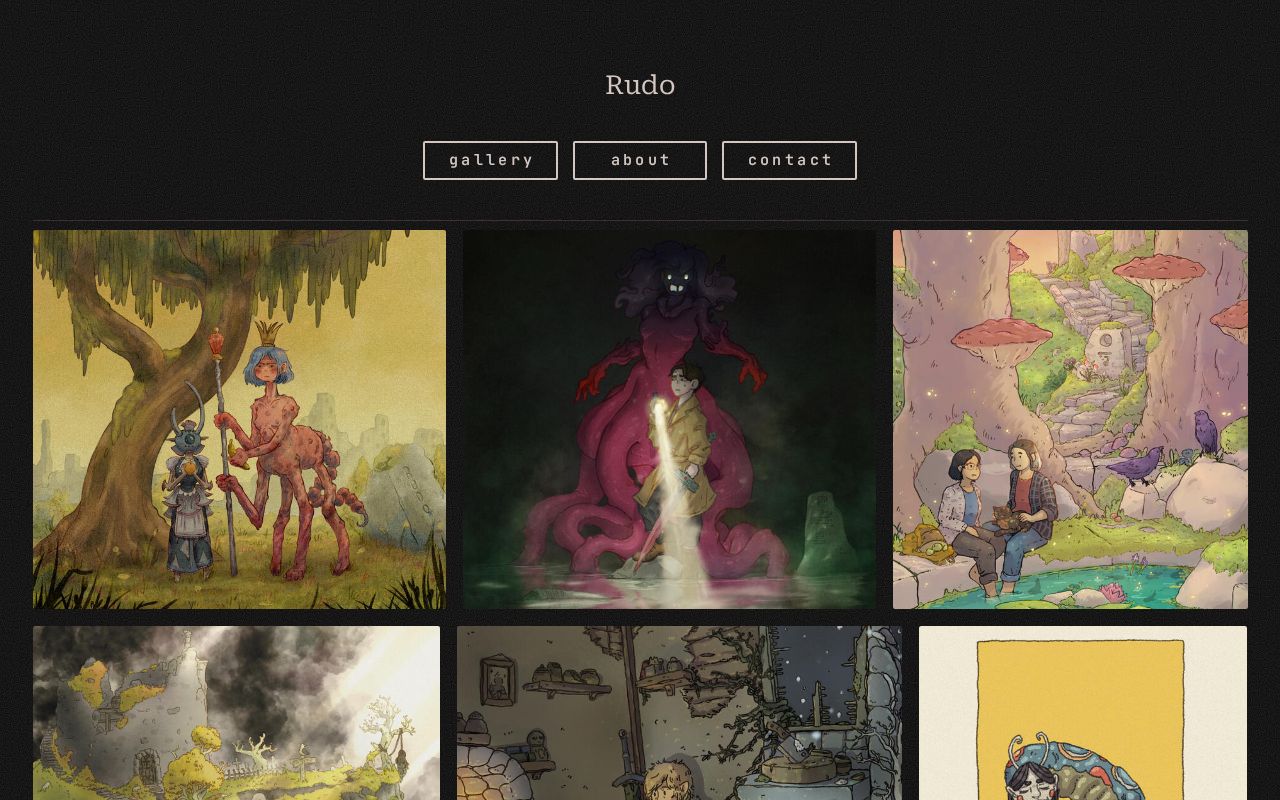The height and width of the screenshot is (800, 1280).
Task: View the yellow background character artwork
Action: pos(1083,713)
